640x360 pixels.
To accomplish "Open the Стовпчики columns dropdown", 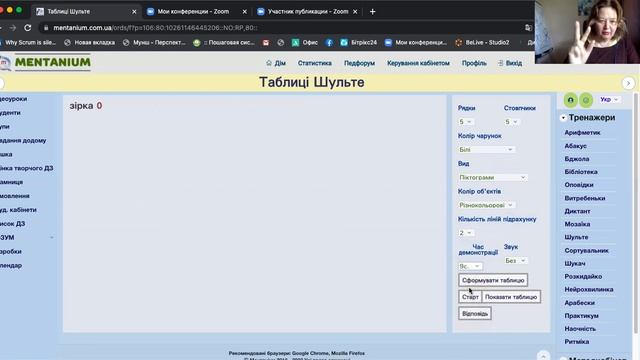I will pyautogui.click(x=511, y=122).
